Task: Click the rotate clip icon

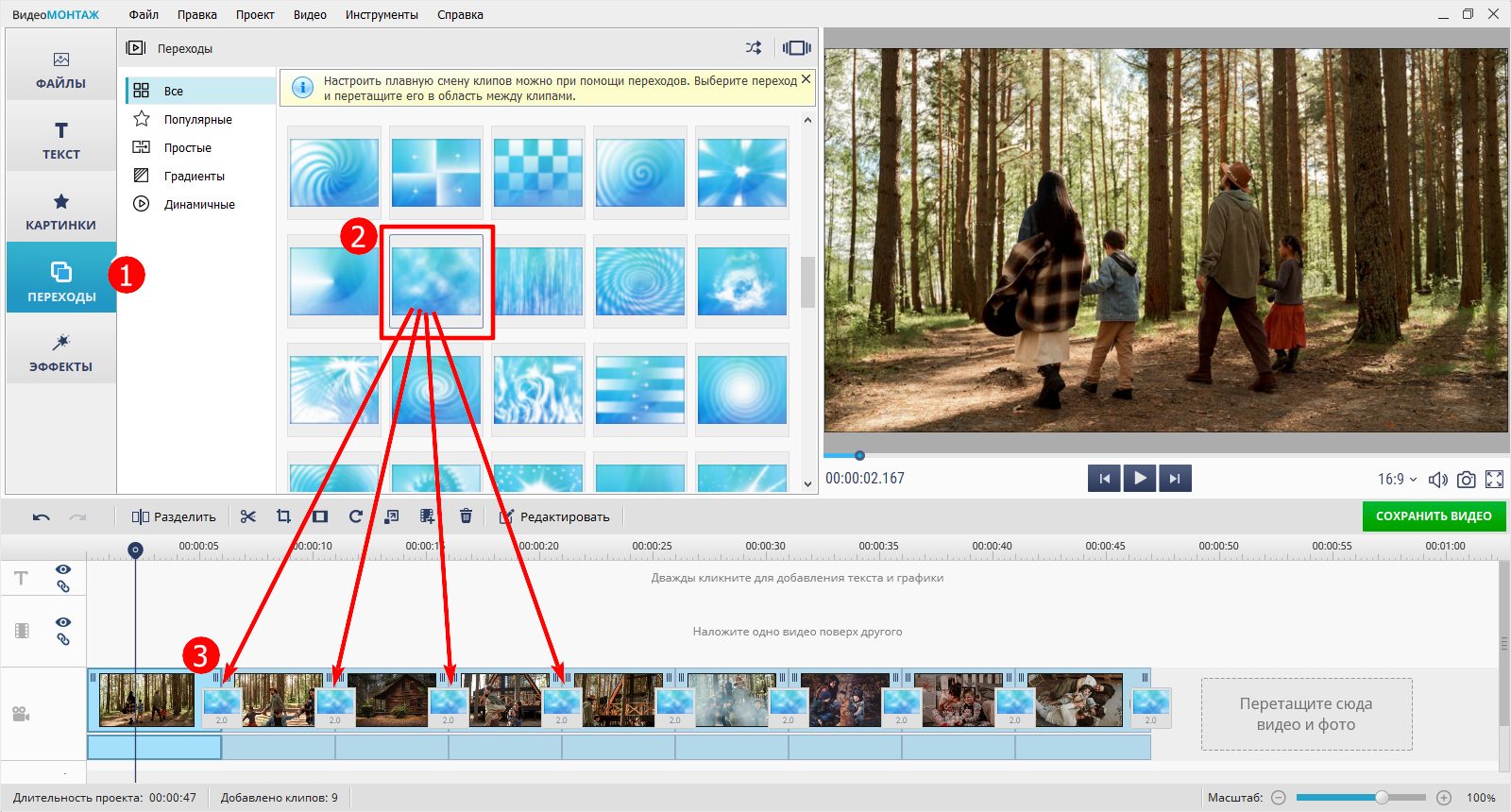Action: 355,516
